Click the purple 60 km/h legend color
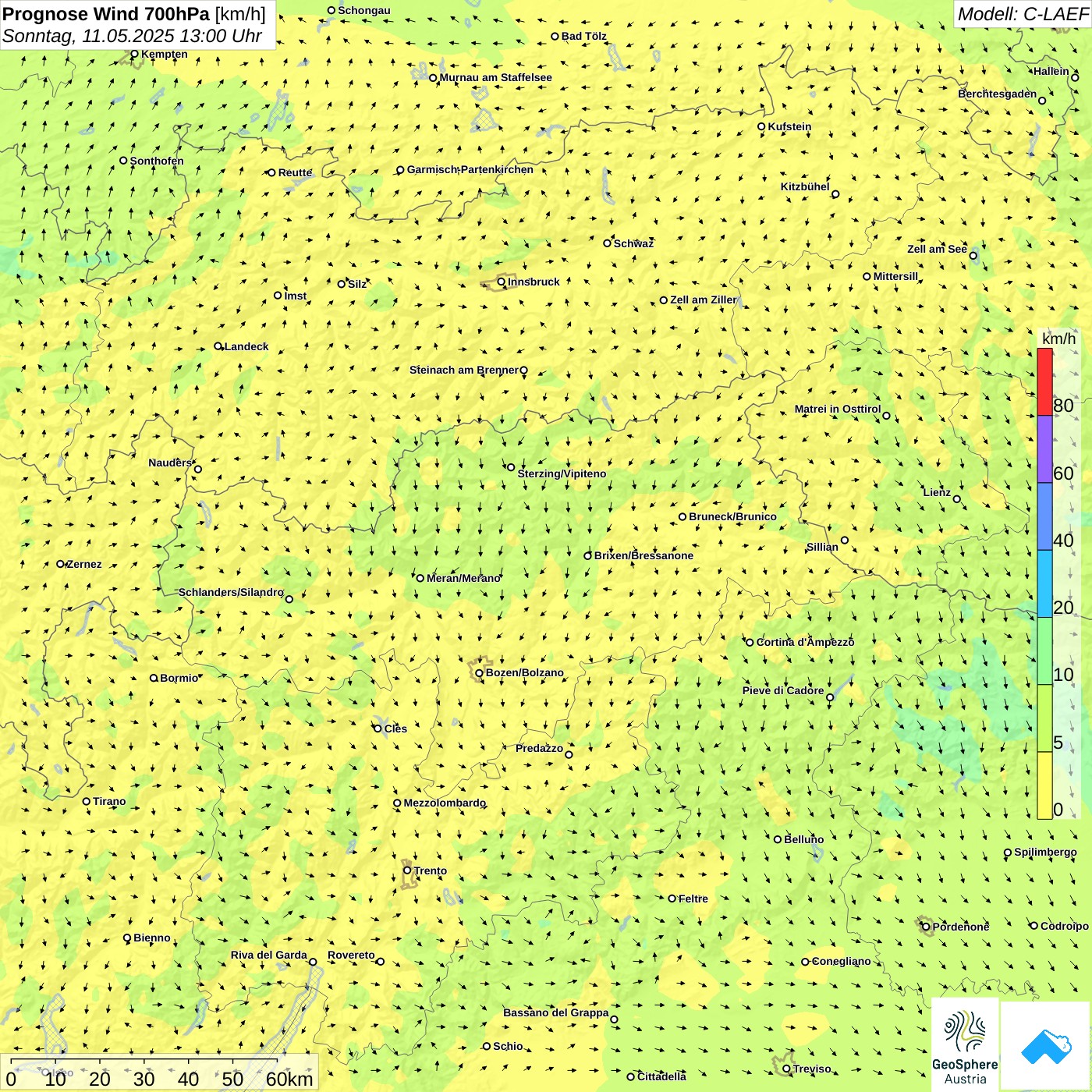The image size is (1092, 1092). 1044,449
